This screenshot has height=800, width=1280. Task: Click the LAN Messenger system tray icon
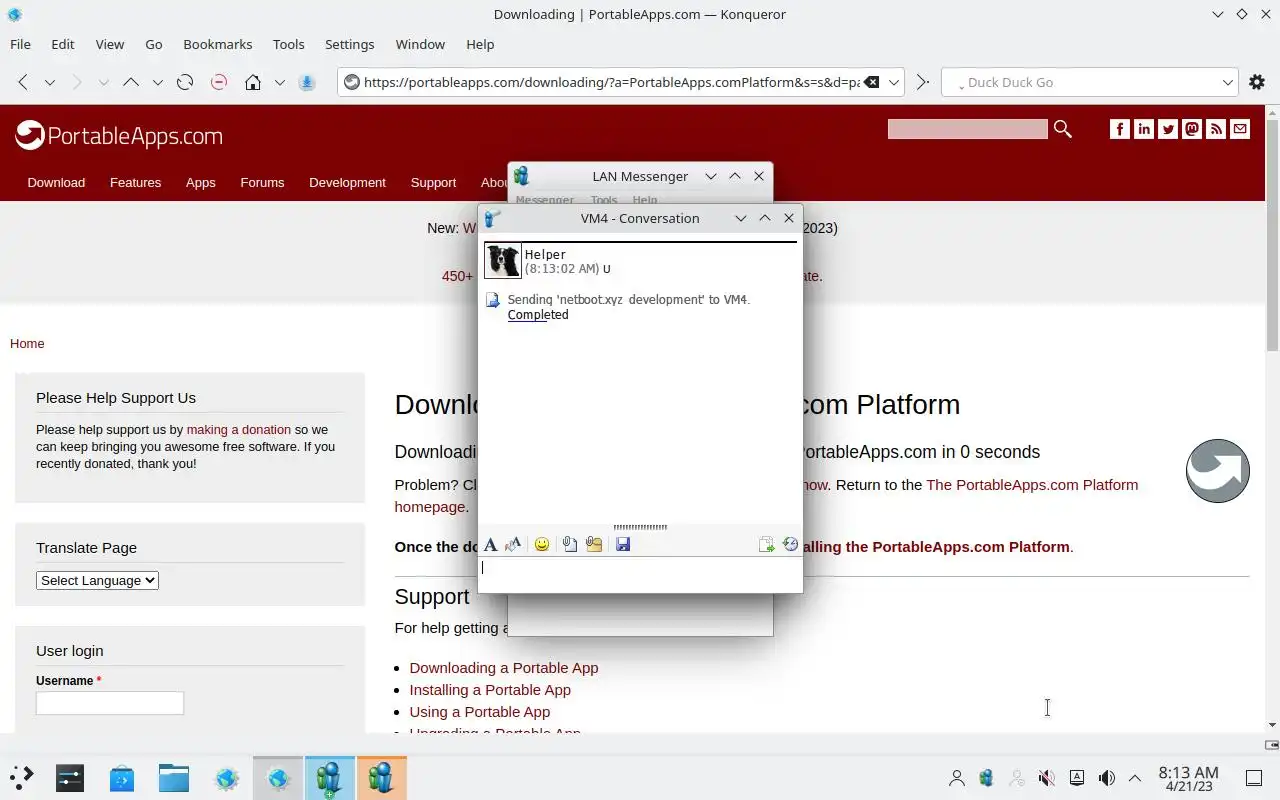(986, 778)
